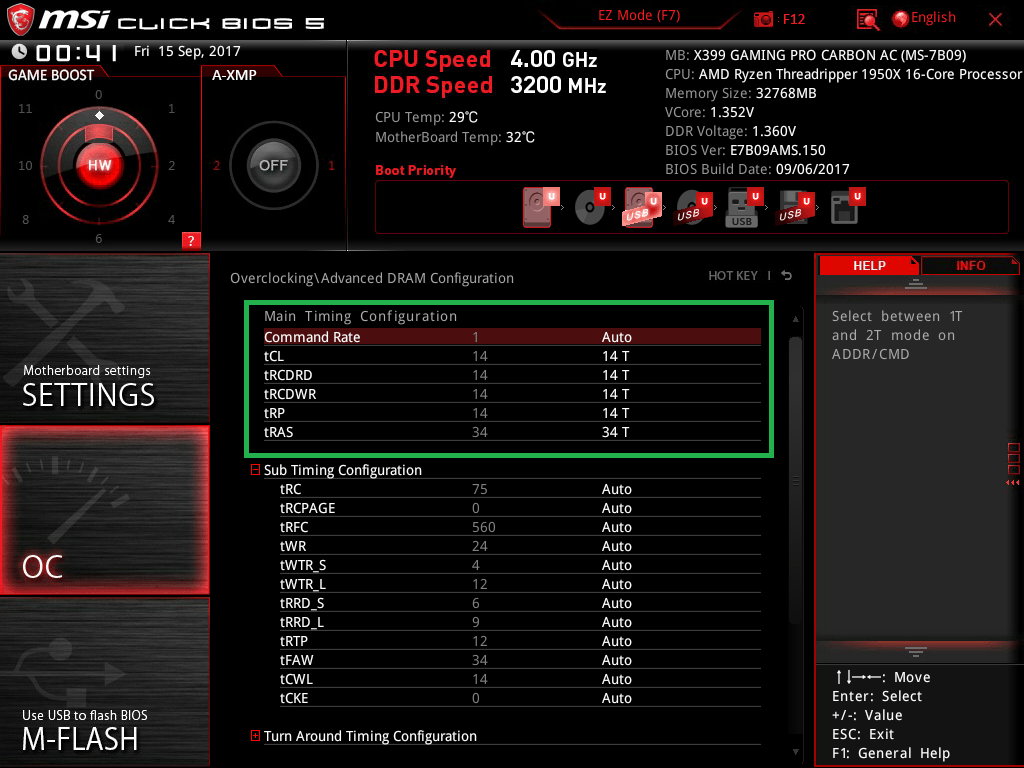This screenshot has width=1024, height=768.
Task: Expand Turn Around Timing Configuration section
Action: (255, 735)
